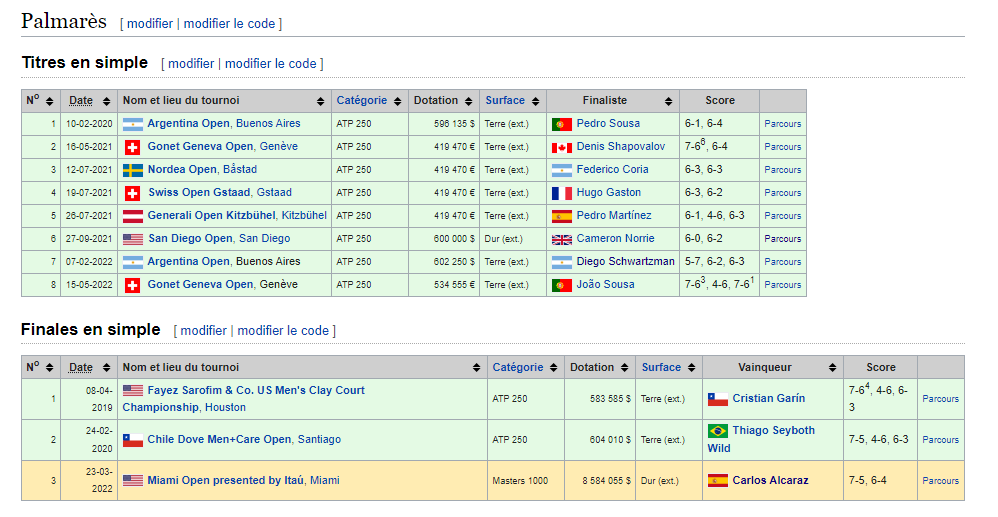This screenshot has height=517, width=998.
Task: Open Generali Open Kitzbühel link
Action: coord(211,215)
